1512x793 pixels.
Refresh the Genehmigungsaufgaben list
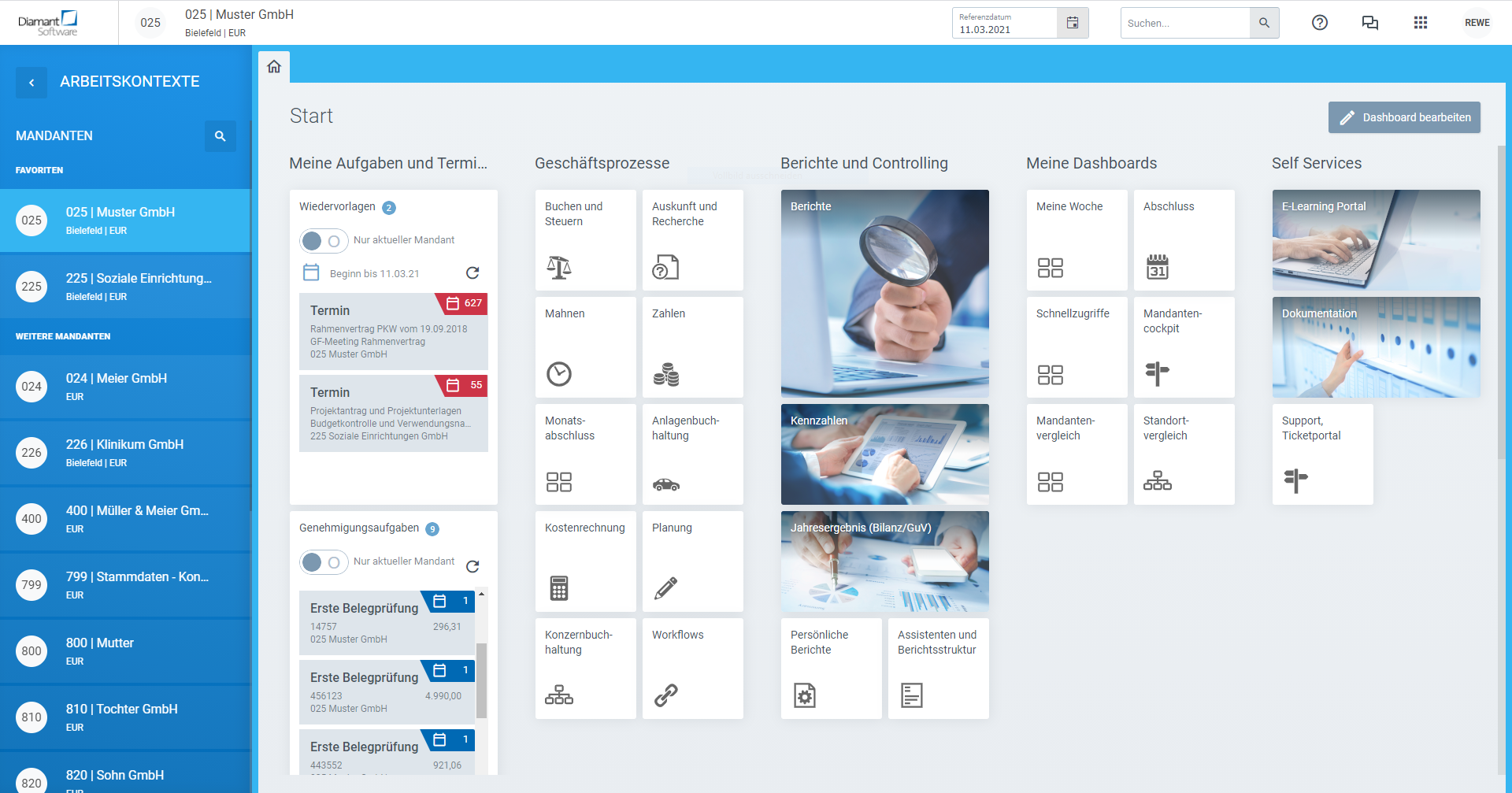pyautogui.click(x=472, y=566)
